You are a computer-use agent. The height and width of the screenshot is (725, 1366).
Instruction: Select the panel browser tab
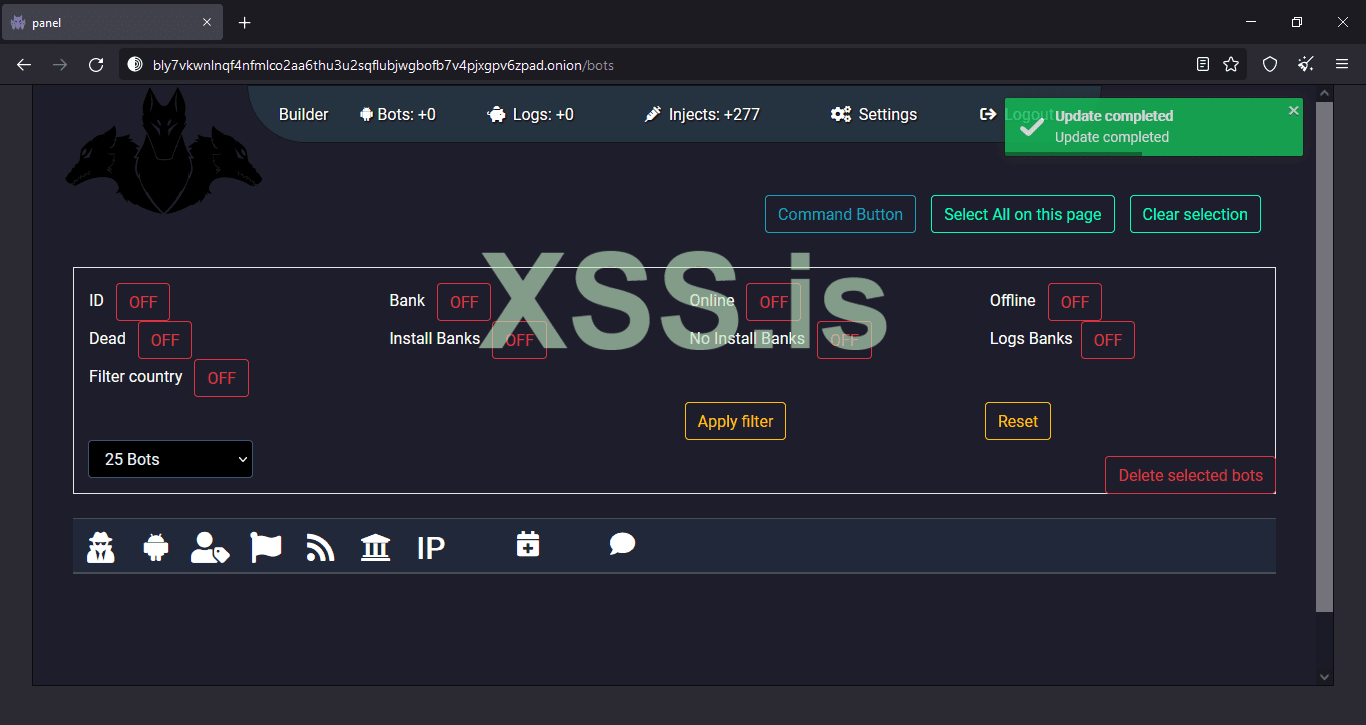[x=111, y=22]
